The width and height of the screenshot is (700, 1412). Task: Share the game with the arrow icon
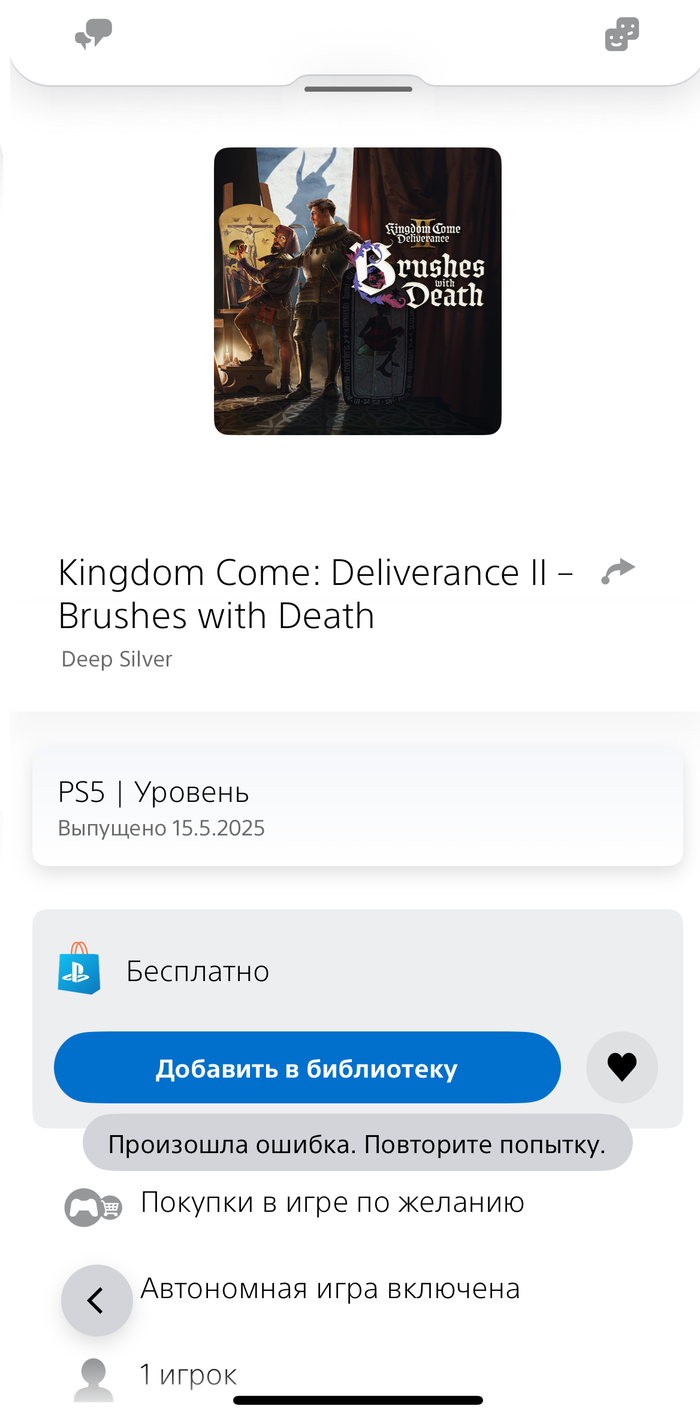(x=618, y=571)
